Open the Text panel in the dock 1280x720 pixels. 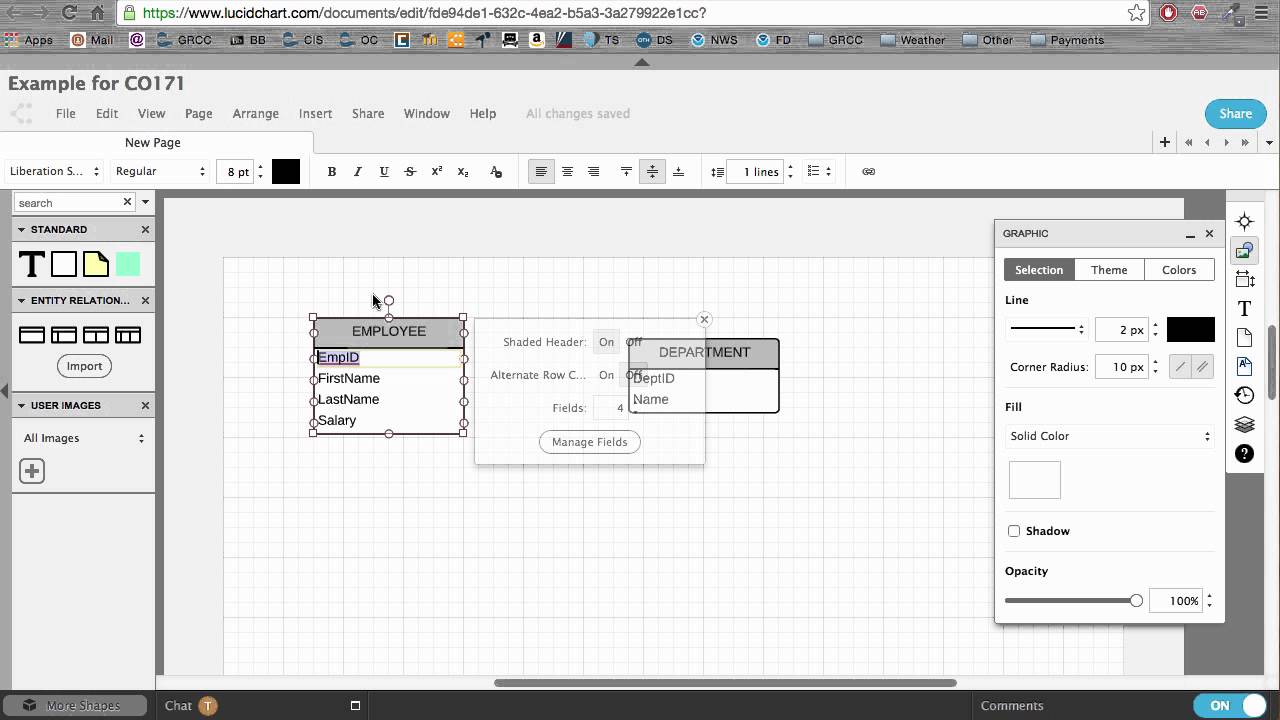tap(1244, 308)
